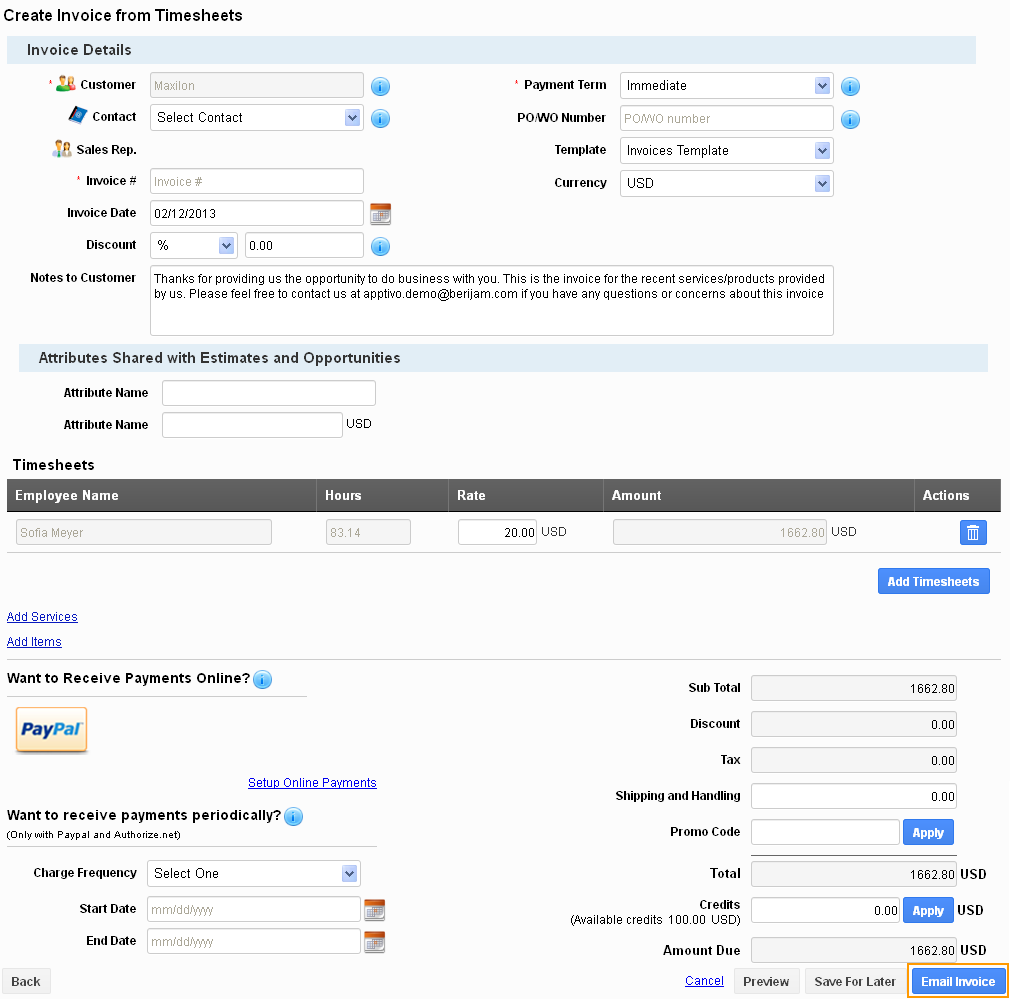Open the Select Contact dropdown
This screenshot has height=999, width=1010.
256,117
